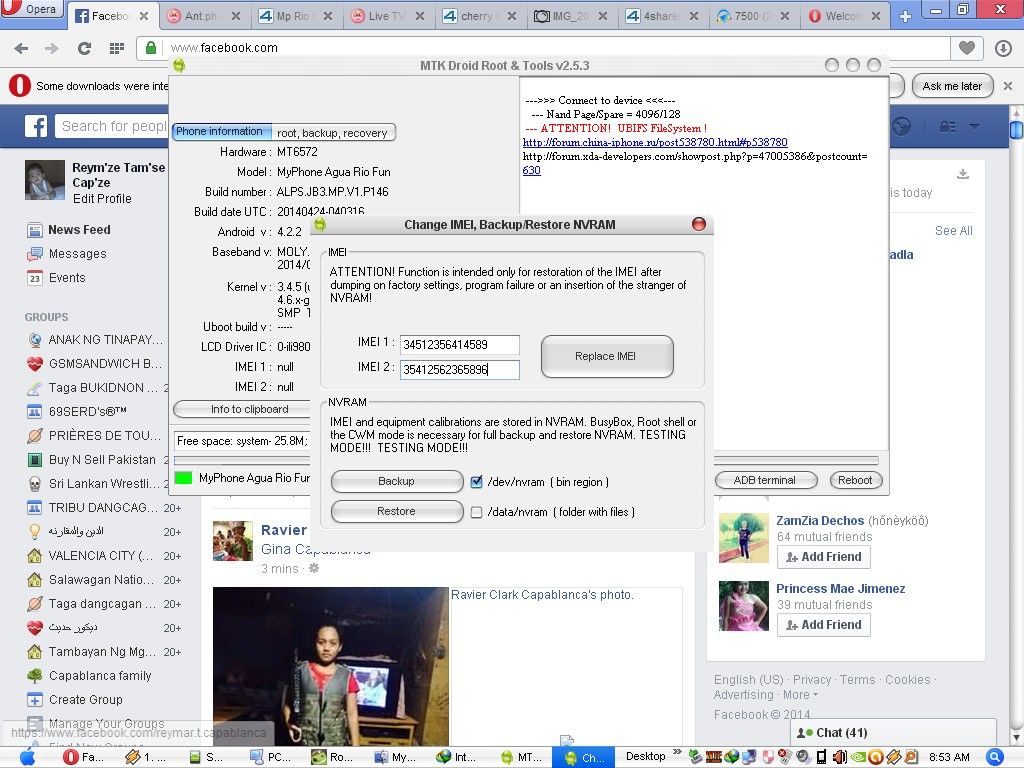This screenshot has width=1024, height=768.
Task: Click the IMEI 1 input field
Action: pos(459,345)
